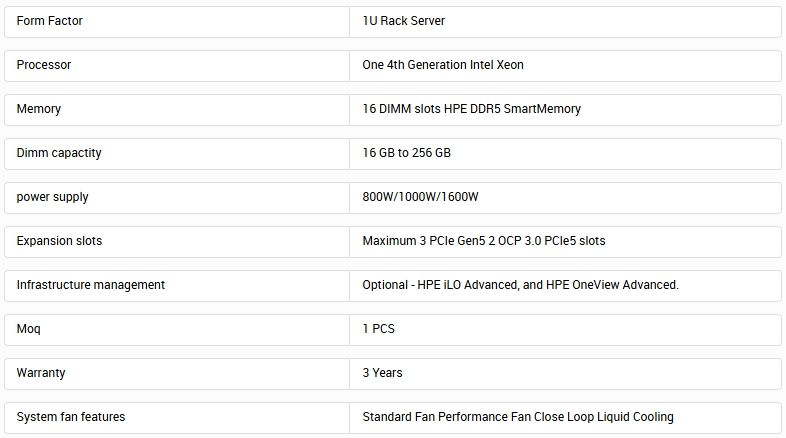Select the 3 Years warranty value
This screenshot has width=786, height=438.
tap(383, 373)
